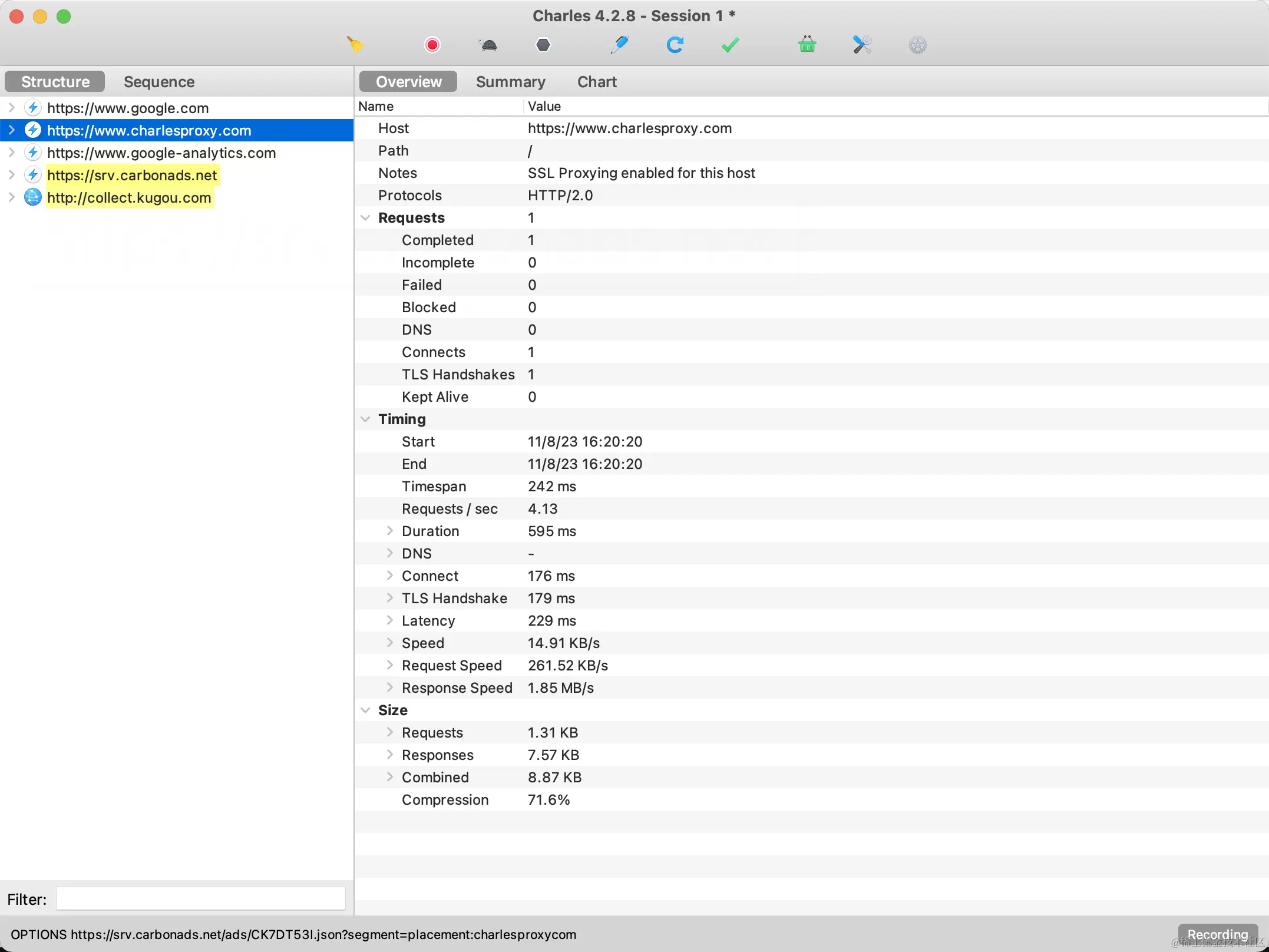Click the Name column header
This screenshot has height=952, width=1269.
(439, 106)
